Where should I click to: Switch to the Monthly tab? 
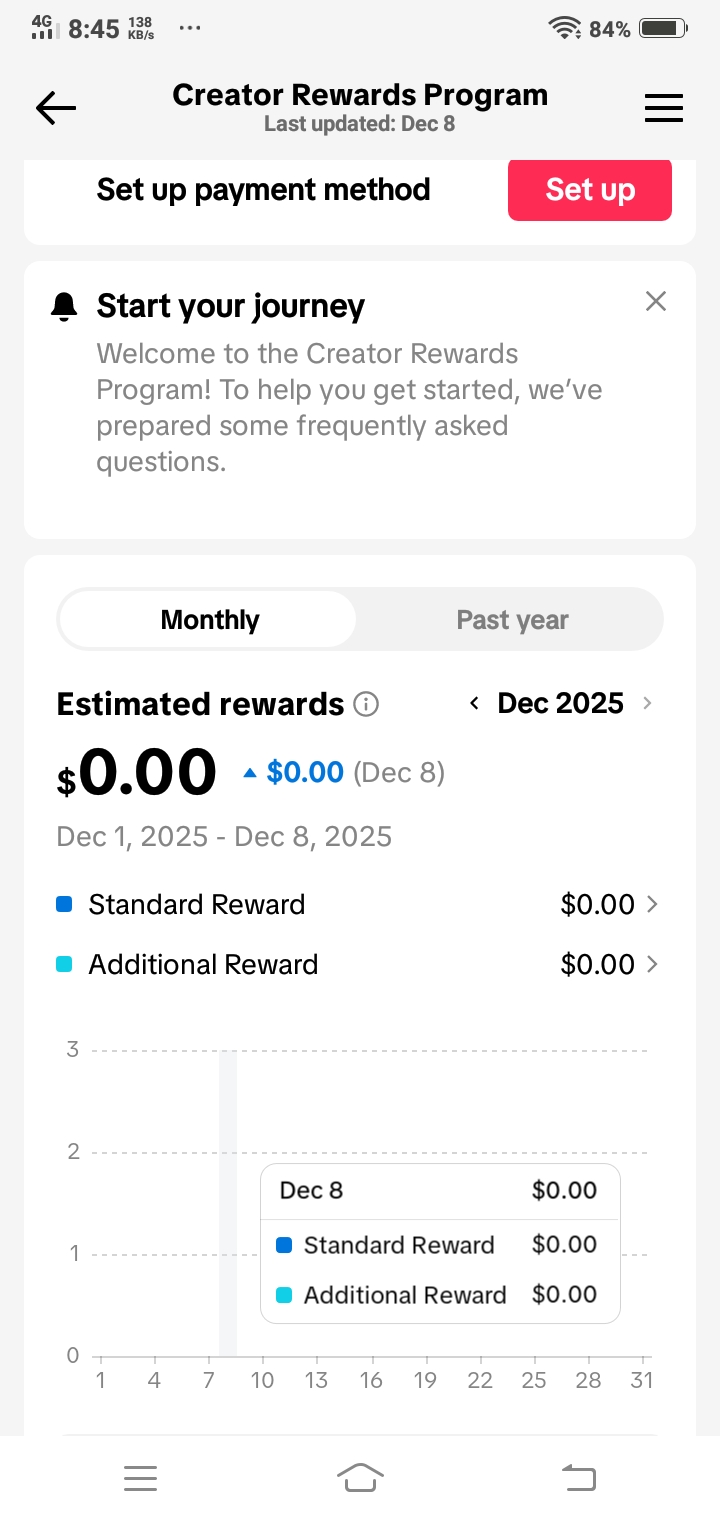(209, 620)
